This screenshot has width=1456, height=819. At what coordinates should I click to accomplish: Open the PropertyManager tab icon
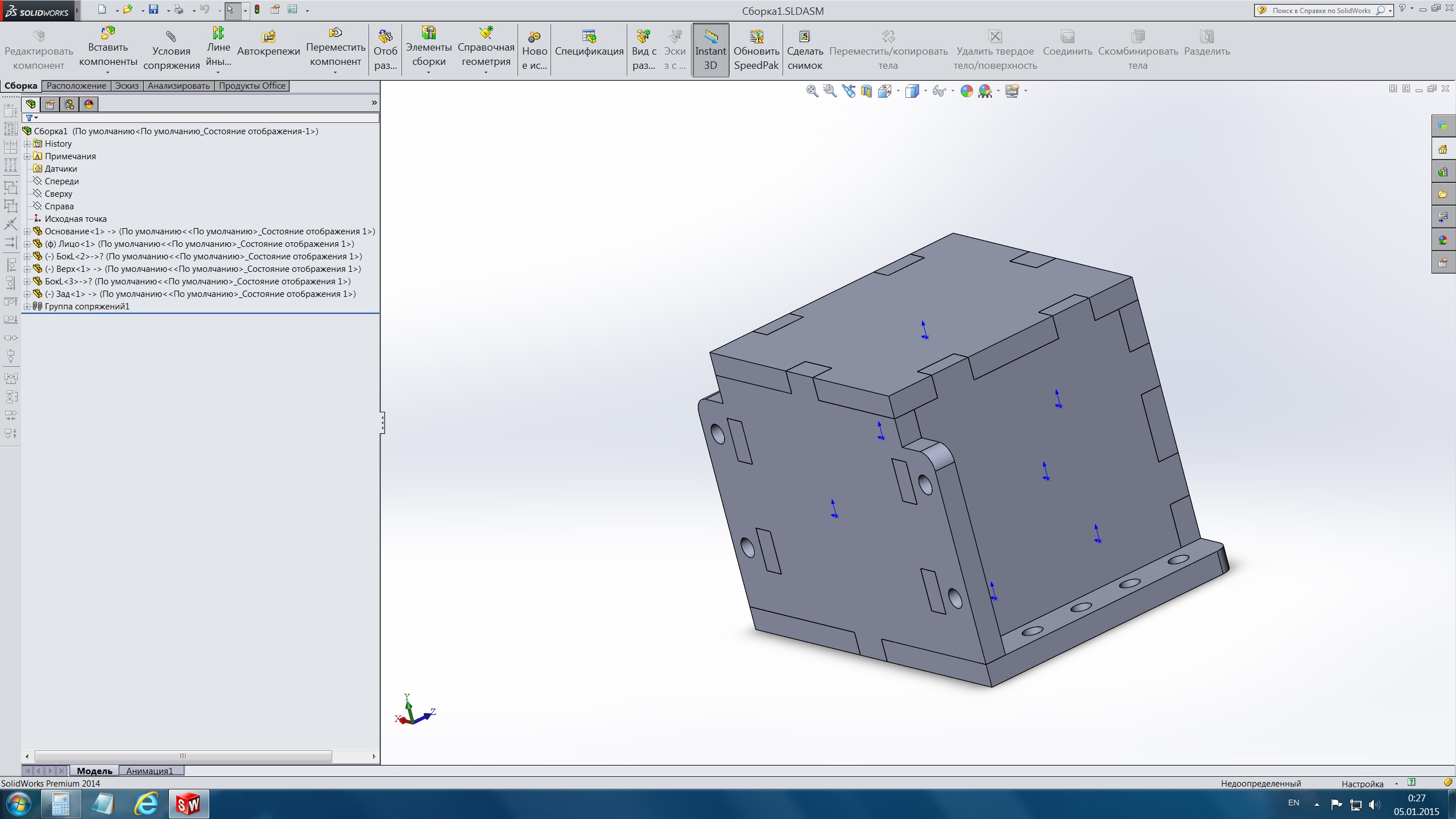(50, 104)
